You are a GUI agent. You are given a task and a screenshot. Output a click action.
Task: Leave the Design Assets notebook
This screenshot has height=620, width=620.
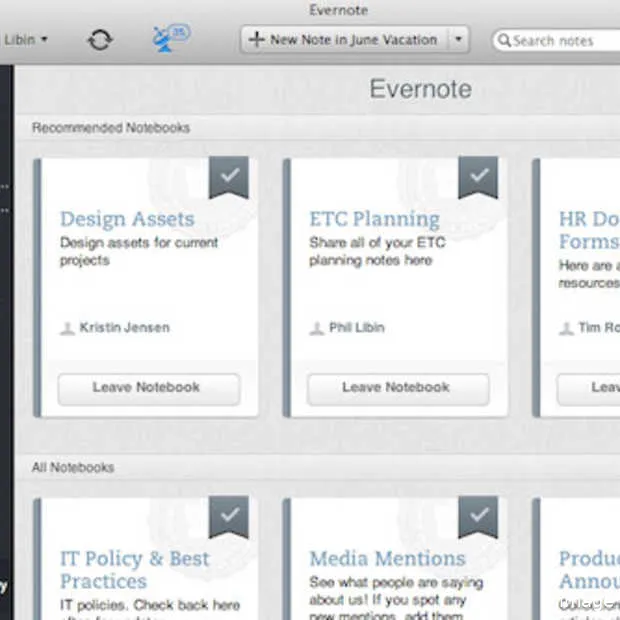(x=149, y=389)
